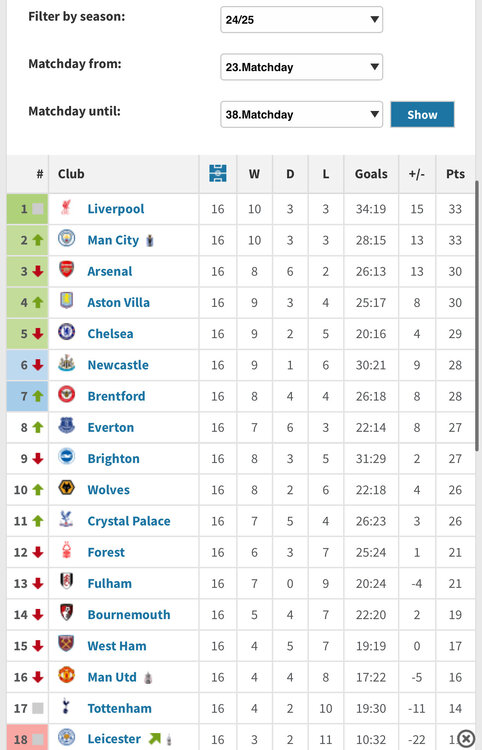The image size is (482, 750).
Task: Click the trophy icon beside Man City
Action: coord(150,241)
